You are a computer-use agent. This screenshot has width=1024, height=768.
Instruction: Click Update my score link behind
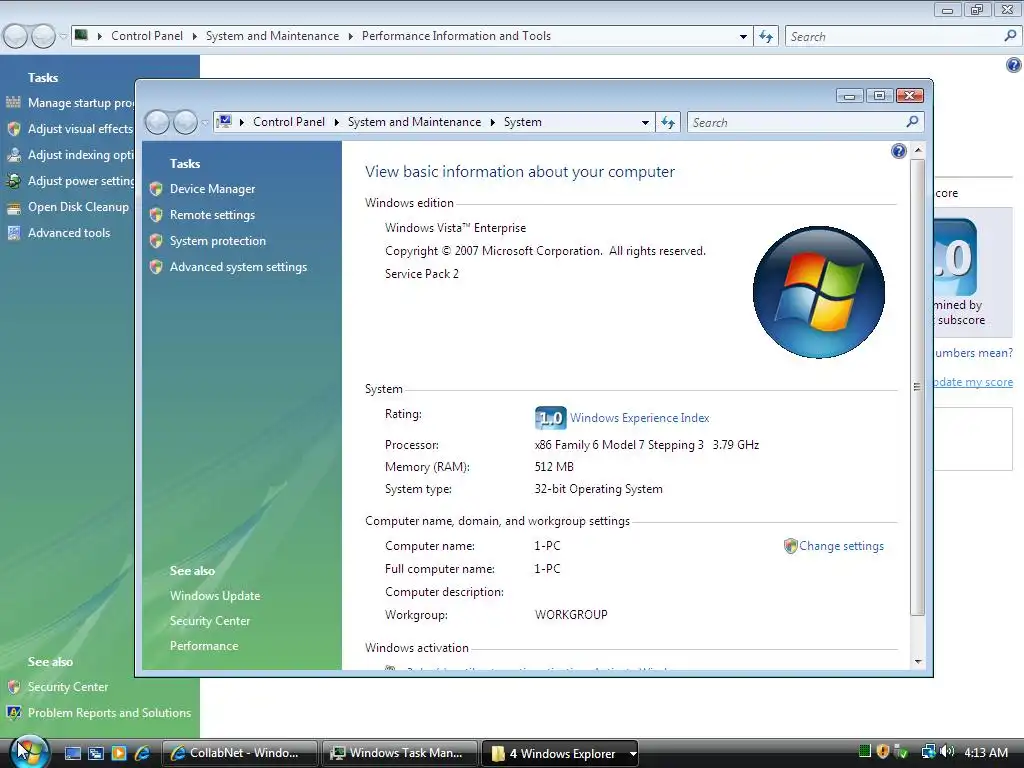click(x=973, y=382)
